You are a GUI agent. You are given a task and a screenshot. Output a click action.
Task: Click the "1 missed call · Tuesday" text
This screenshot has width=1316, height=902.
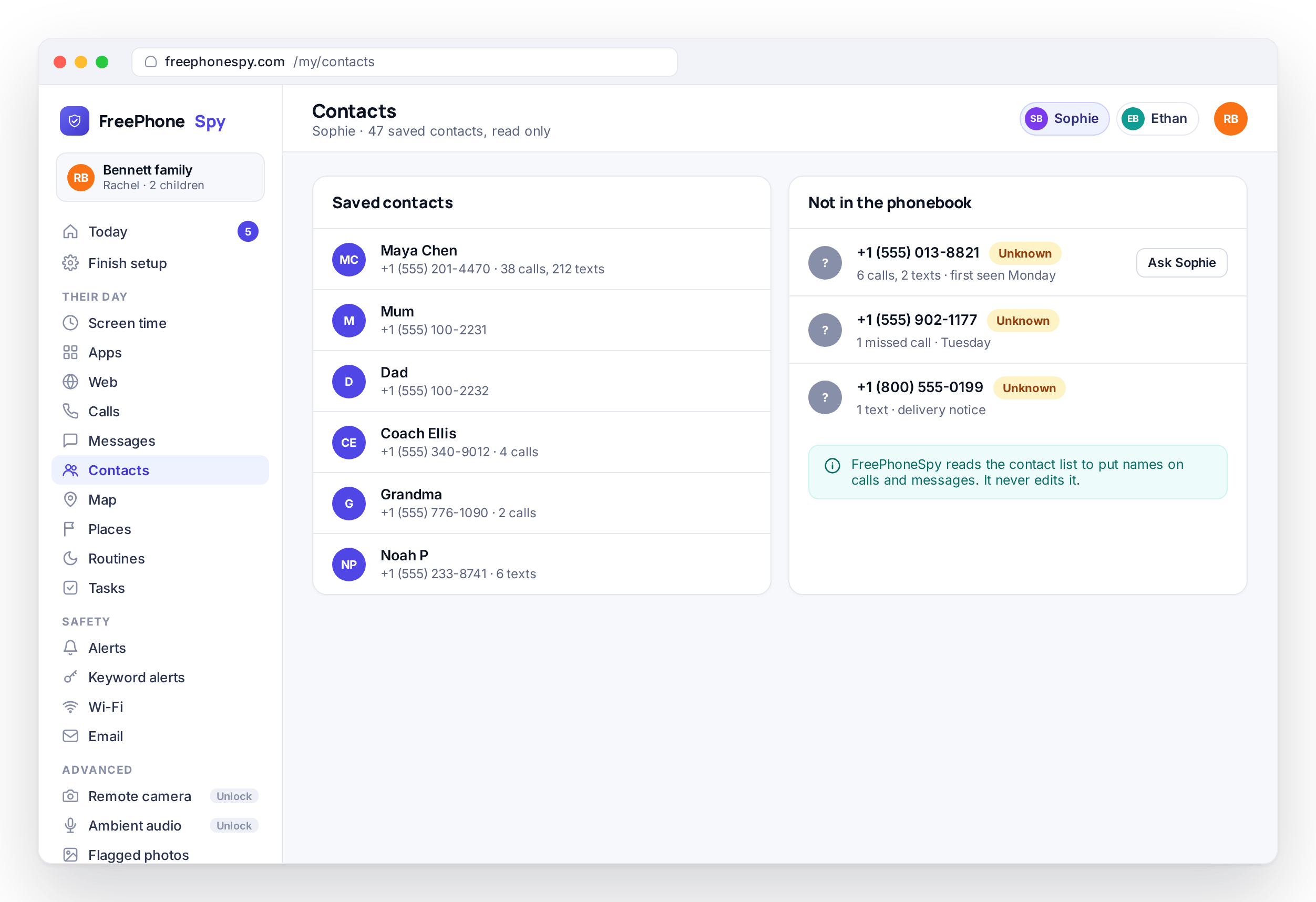click(923, 343)
